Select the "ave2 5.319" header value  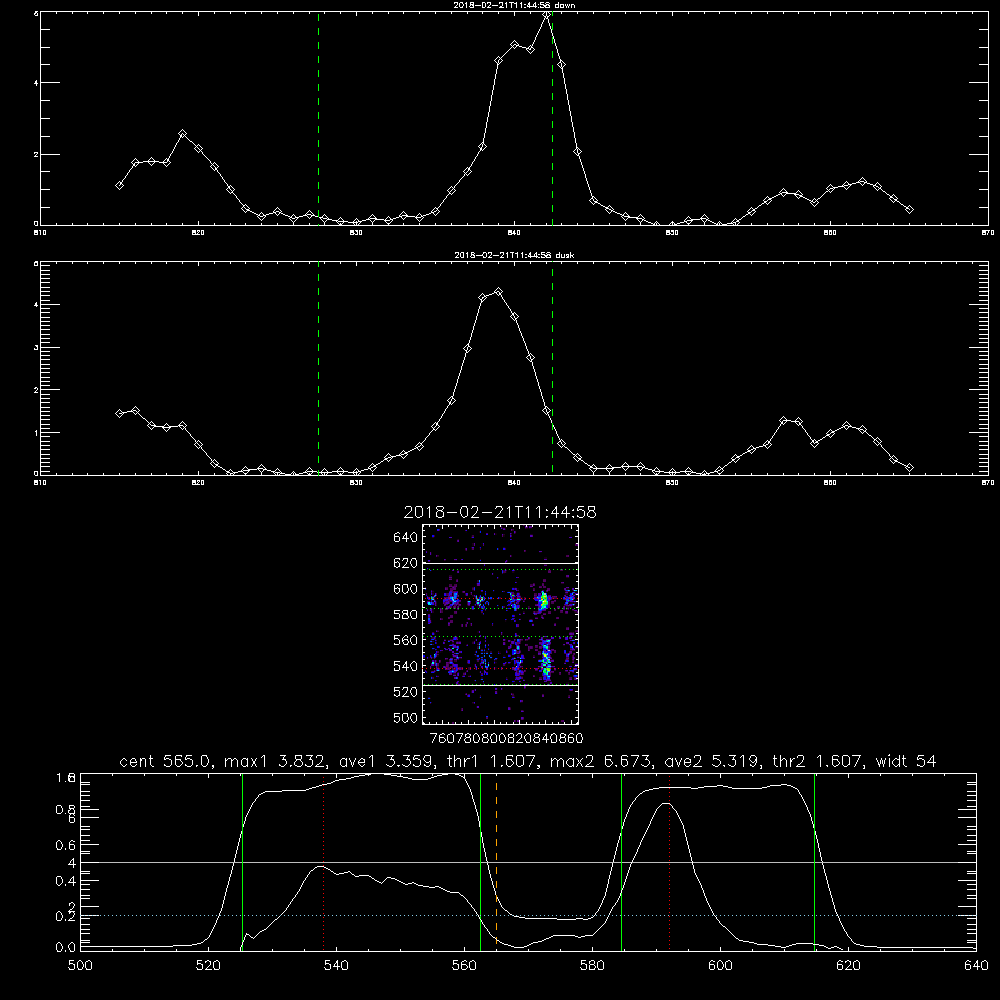point(712,761)
